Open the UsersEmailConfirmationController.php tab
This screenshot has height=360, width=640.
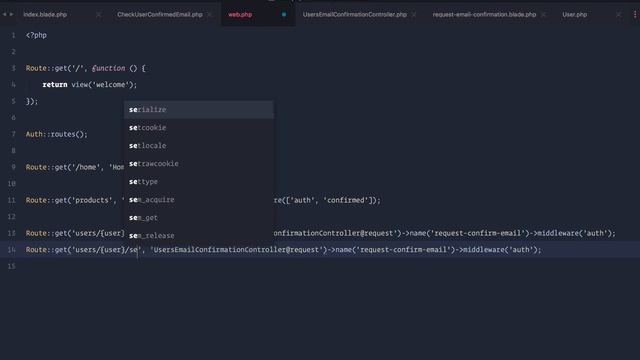click(355, 15)
